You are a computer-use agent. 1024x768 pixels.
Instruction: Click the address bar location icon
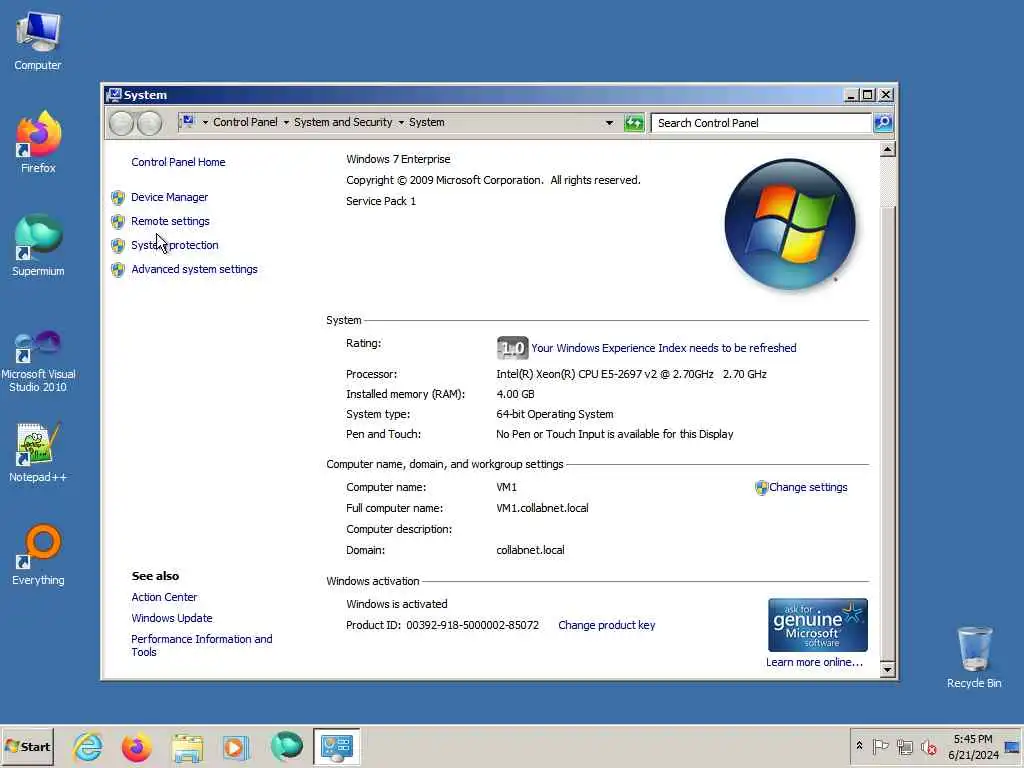pyautogui.click(x=188, y=121)
